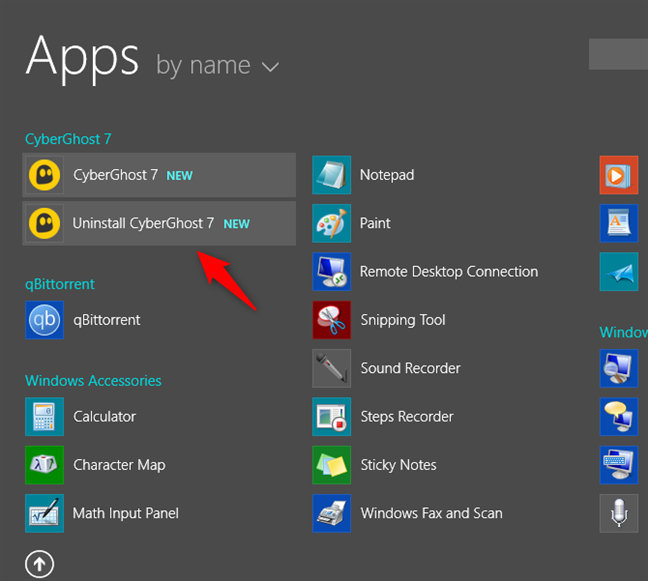Click the 'Snipping Tool' label

coord(403,320)
